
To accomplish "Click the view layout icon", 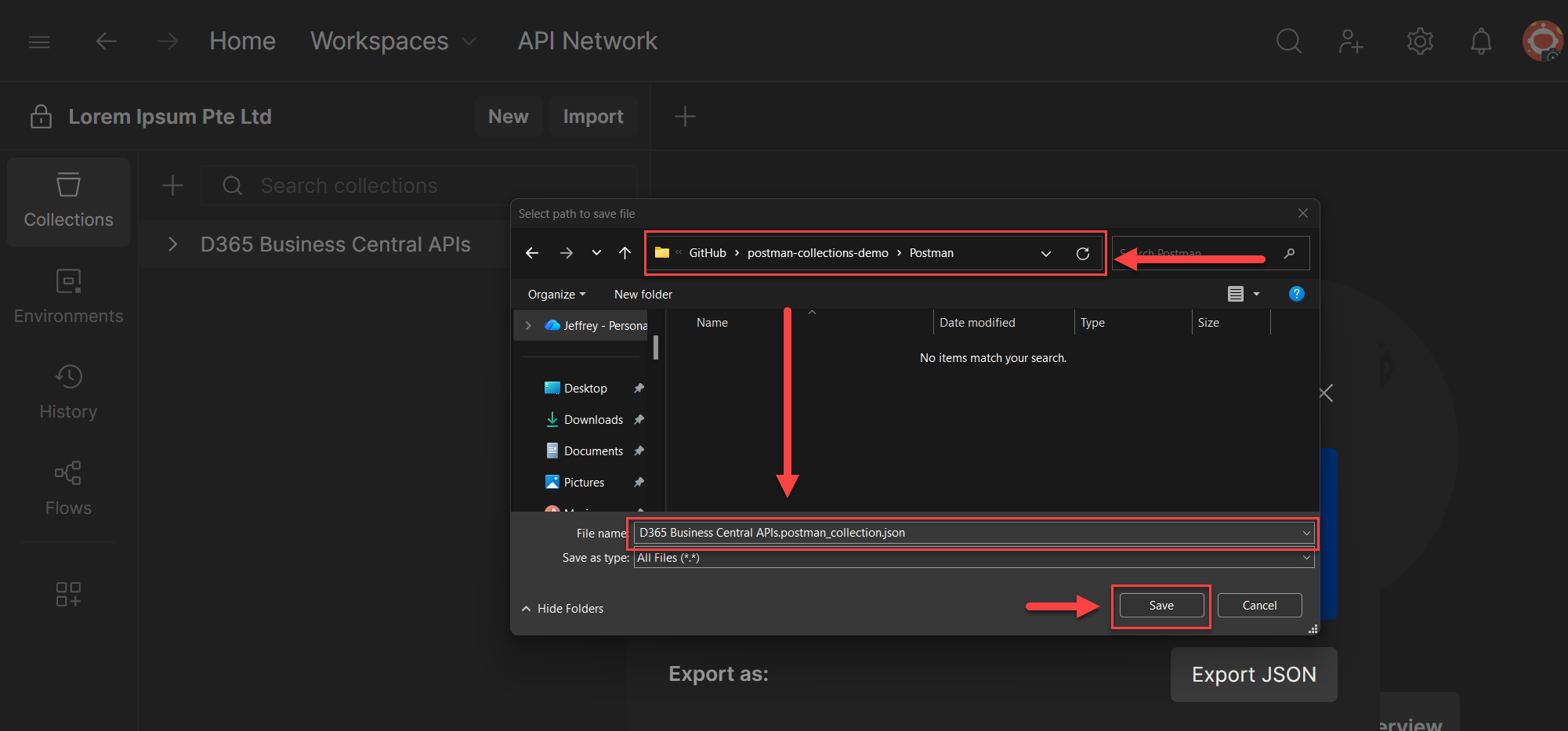I will tap(1236, 294).
